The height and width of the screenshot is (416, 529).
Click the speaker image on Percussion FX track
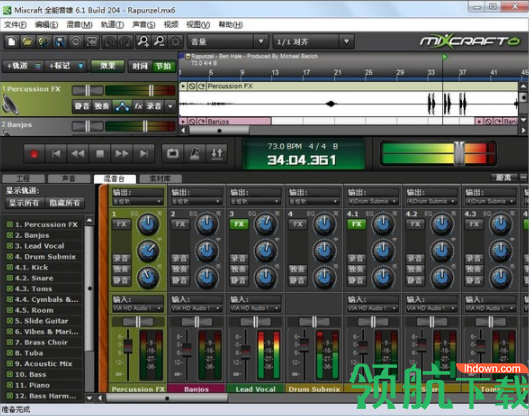[11, 104]
